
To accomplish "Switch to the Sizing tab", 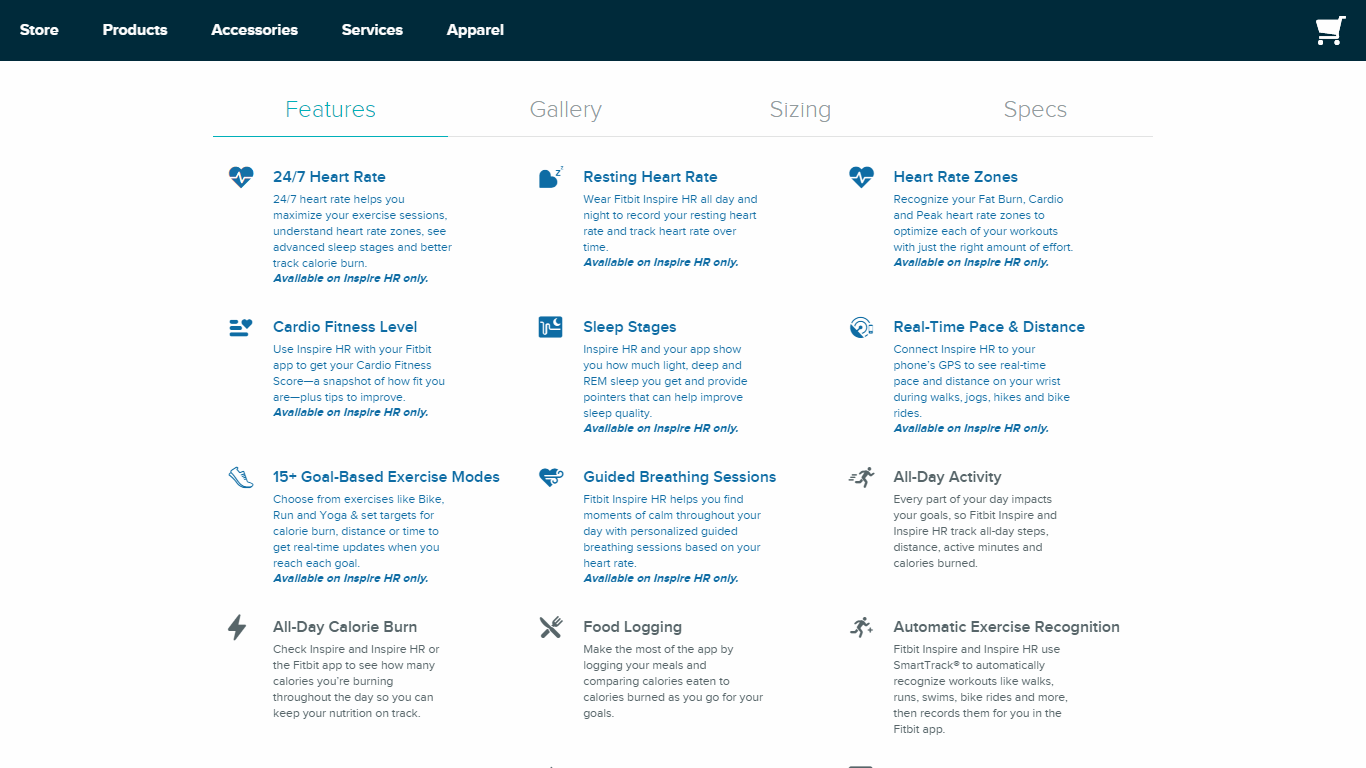I will point(800,110).
